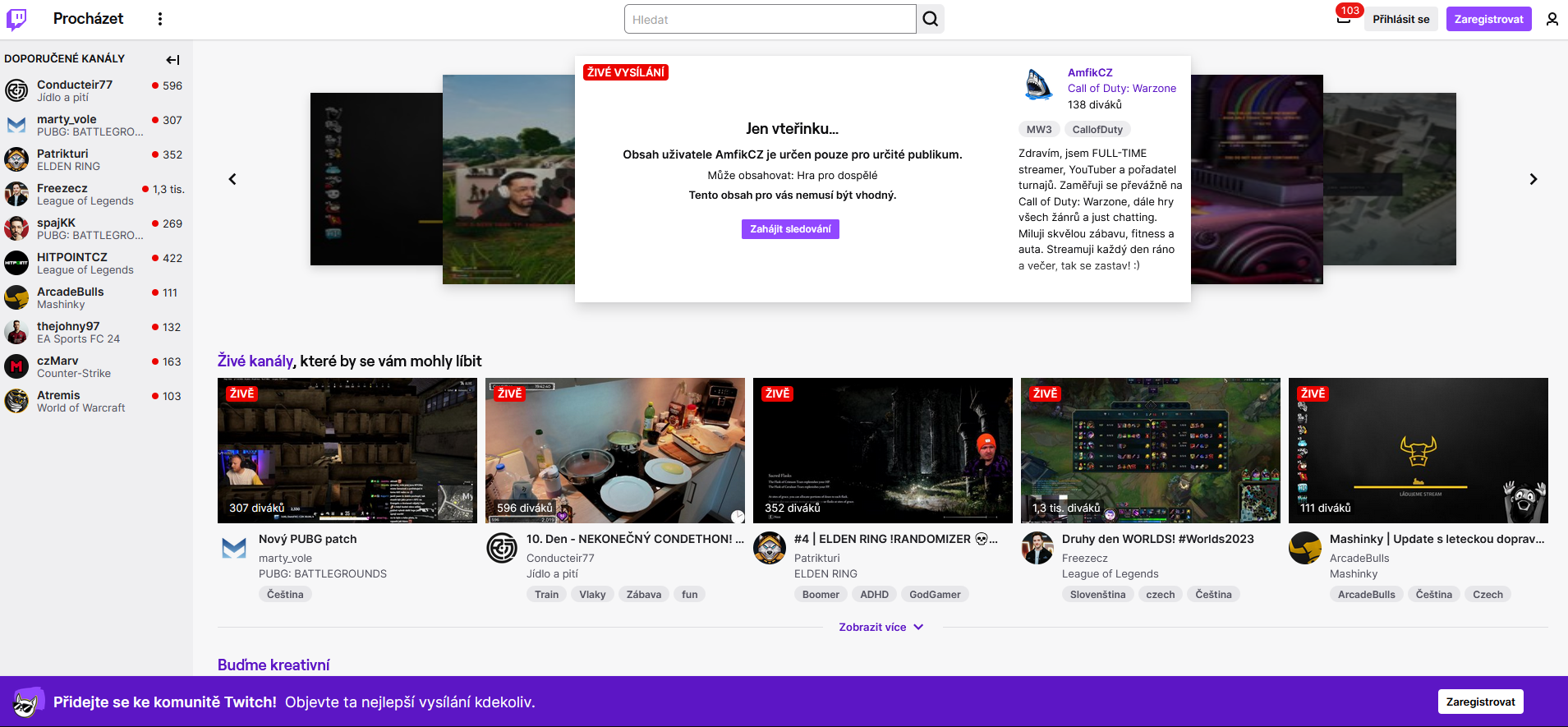This screenshot has height=727, width=1568.
Task: Click Conducteir77 avatar under Condethon card
Action: point(502,548)
